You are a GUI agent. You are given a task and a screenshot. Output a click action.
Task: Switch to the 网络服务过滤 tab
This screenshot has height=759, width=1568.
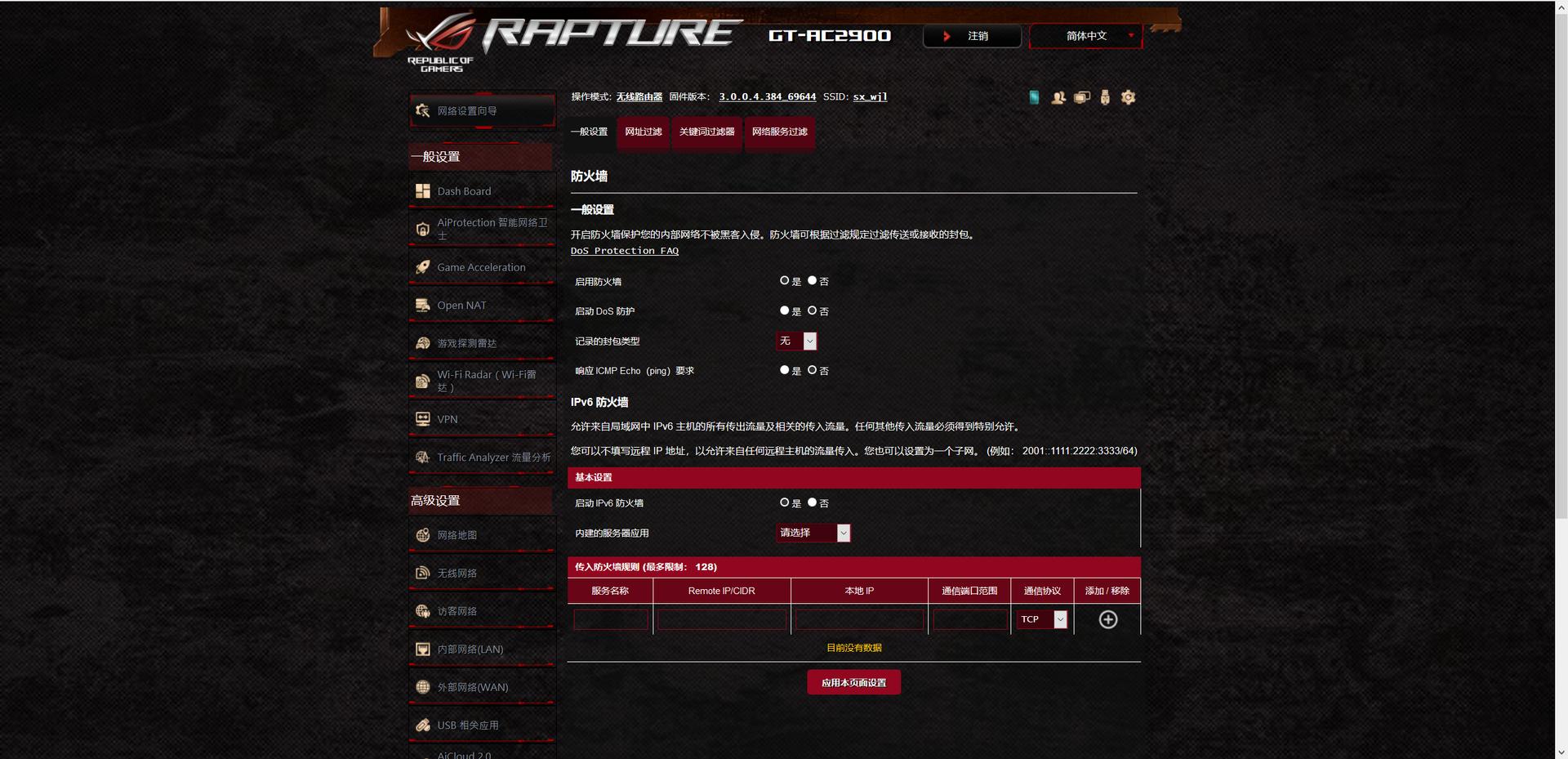tap(779, 132)
